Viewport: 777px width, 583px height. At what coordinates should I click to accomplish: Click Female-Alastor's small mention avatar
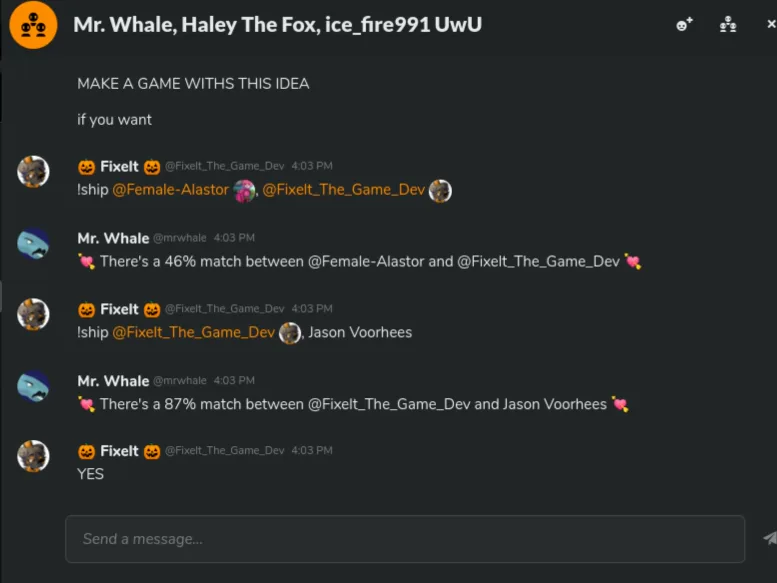pyautogui.click(x=244, y=190)
